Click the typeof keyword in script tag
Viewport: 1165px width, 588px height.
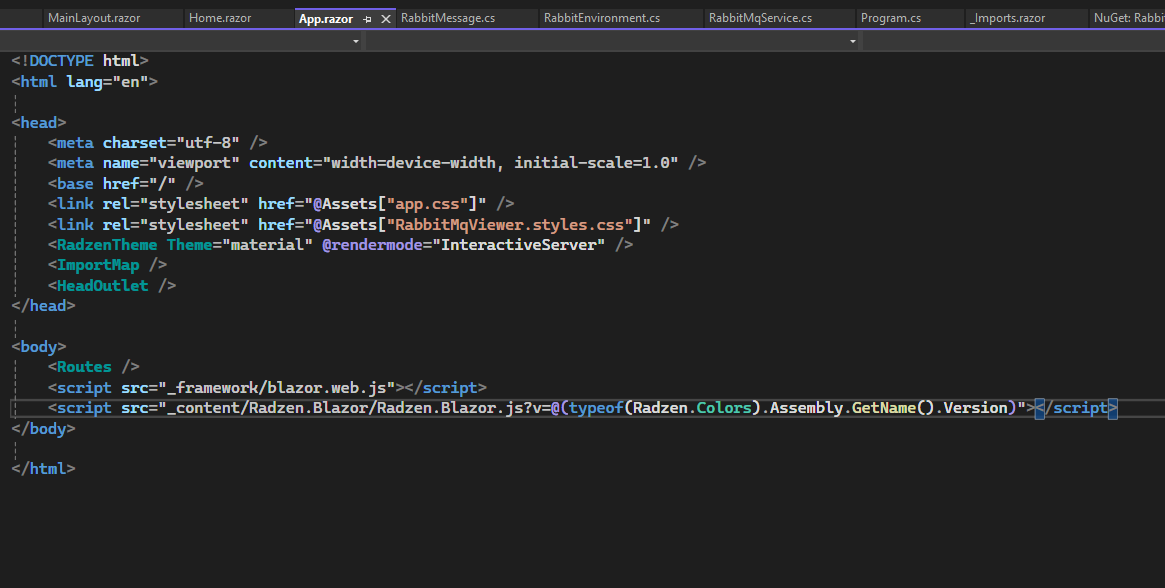pyautogui.click(x=597, y=407)
